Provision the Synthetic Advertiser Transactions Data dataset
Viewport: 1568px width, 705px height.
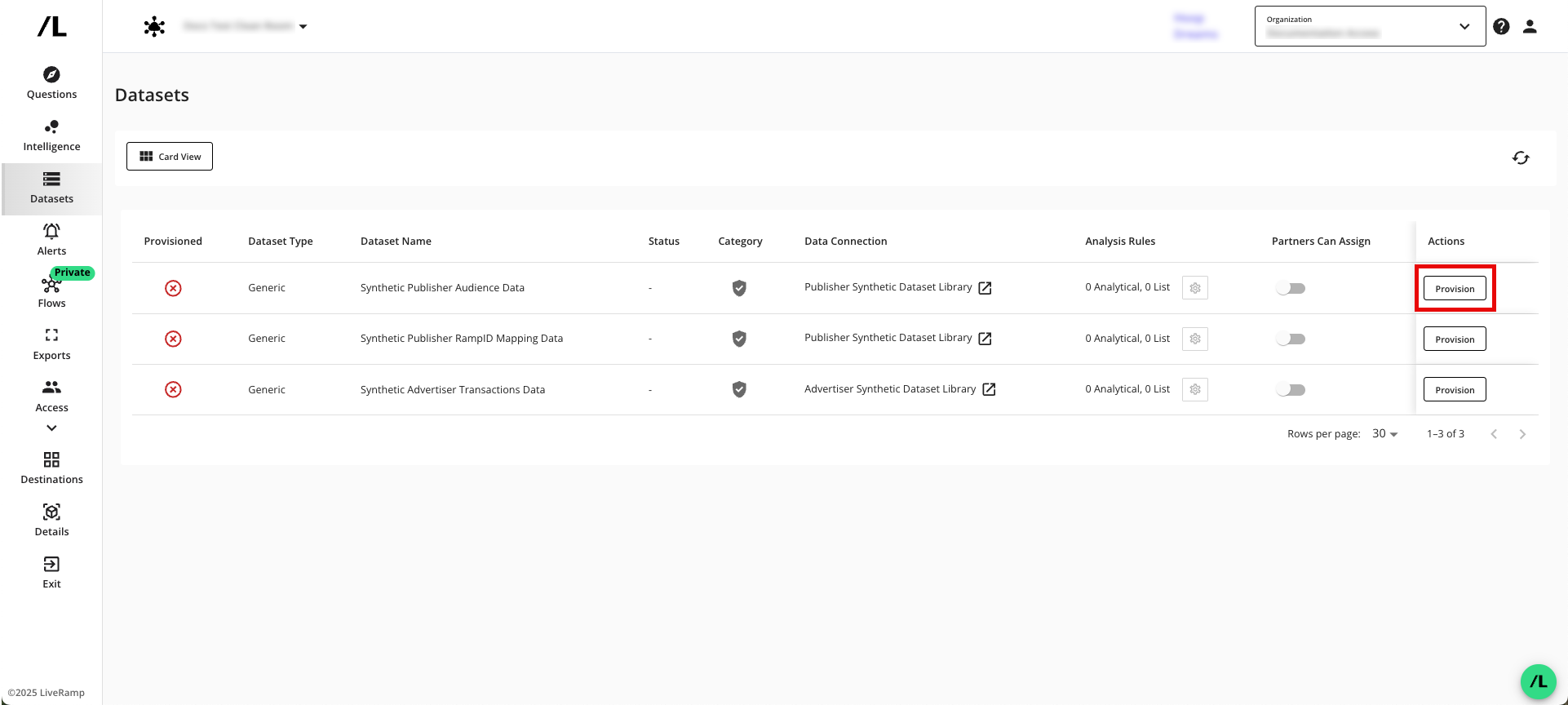point(1454,390)
